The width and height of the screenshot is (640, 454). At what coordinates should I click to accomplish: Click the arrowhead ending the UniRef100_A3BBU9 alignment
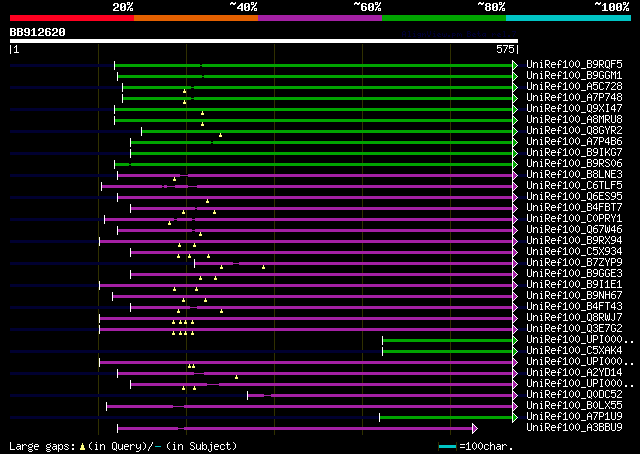click(475, 428)
